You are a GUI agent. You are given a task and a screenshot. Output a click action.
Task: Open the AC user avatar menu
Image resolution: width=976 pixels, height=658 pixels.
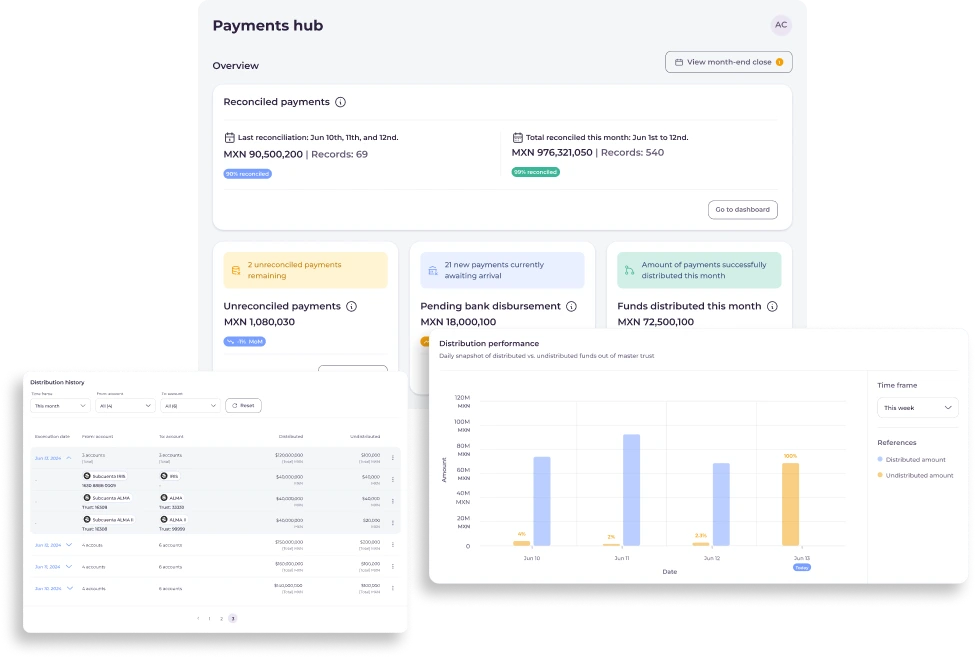click(x=781, y=25)
